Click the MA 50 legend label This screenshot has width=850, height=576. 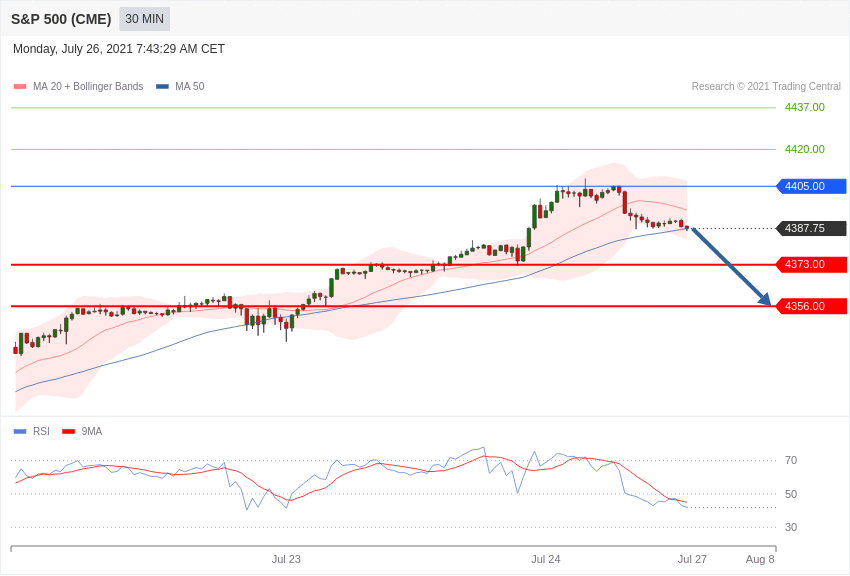(x=189, y=87)
